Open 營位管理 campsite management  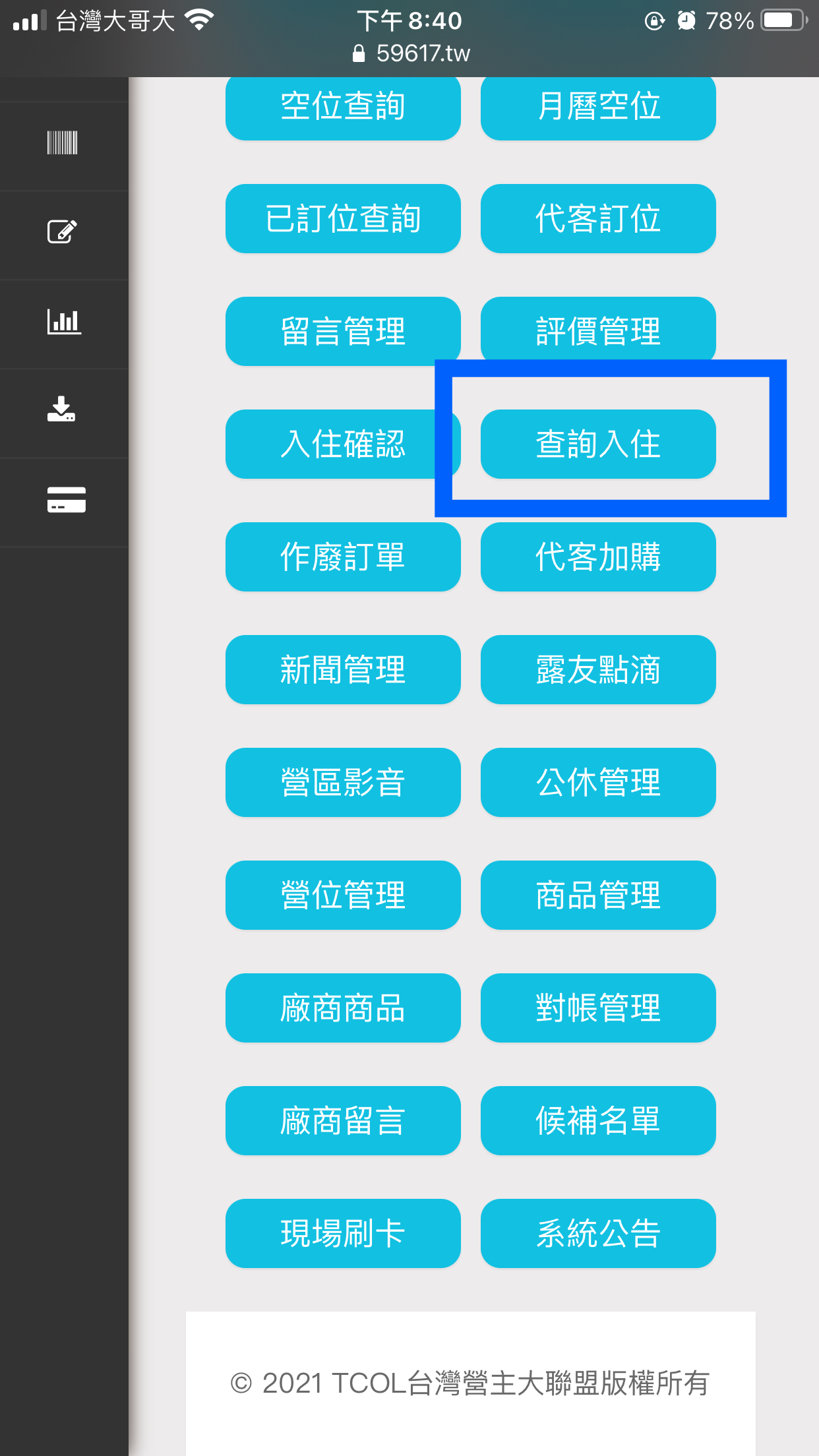point(343,895)
